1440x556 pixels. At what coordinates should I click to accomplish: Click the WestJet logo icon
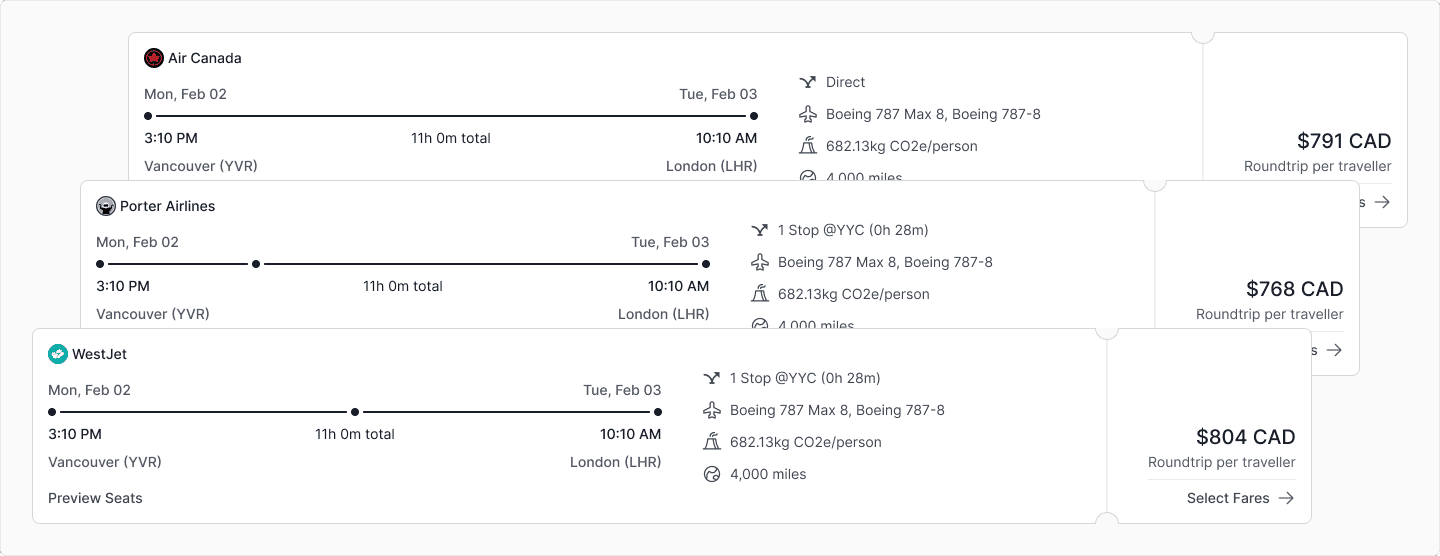tap(57, 354)
